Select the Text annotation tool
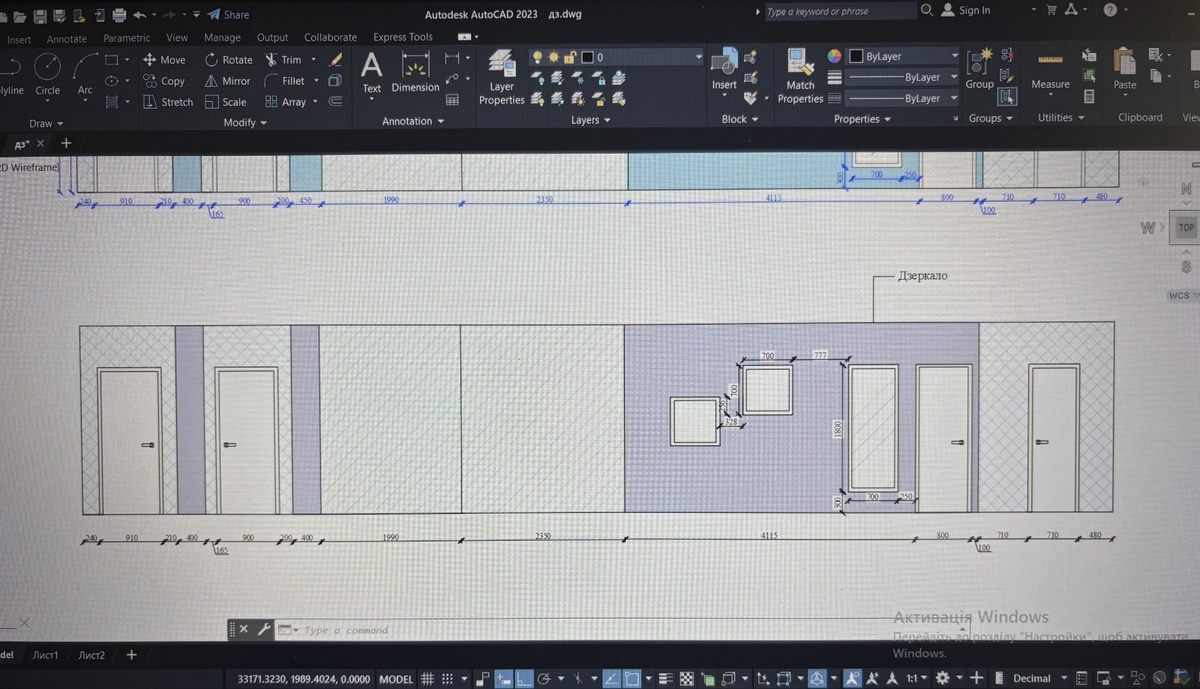This screenshot has width=1200, height=689. [x=372, y=72]
